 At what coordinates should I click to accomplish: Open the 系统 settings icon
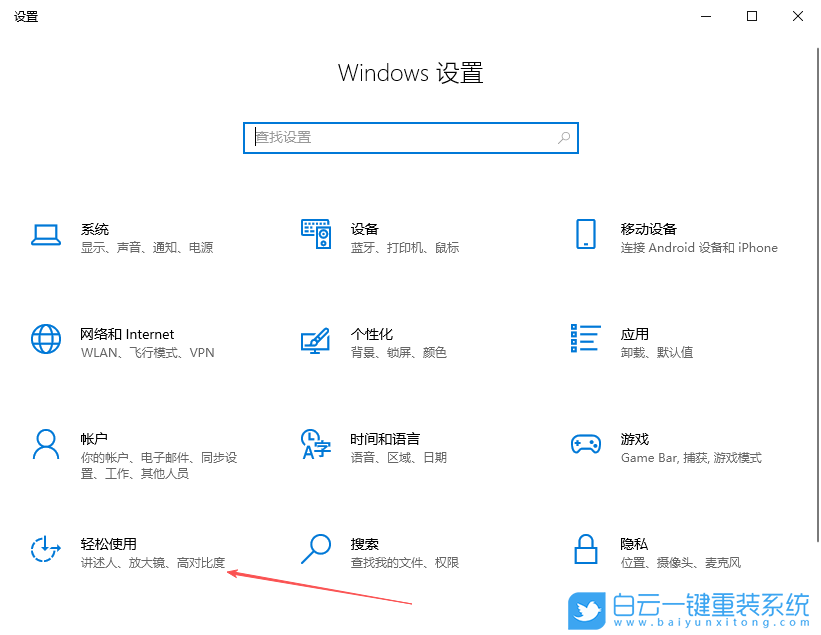[46, 236]
